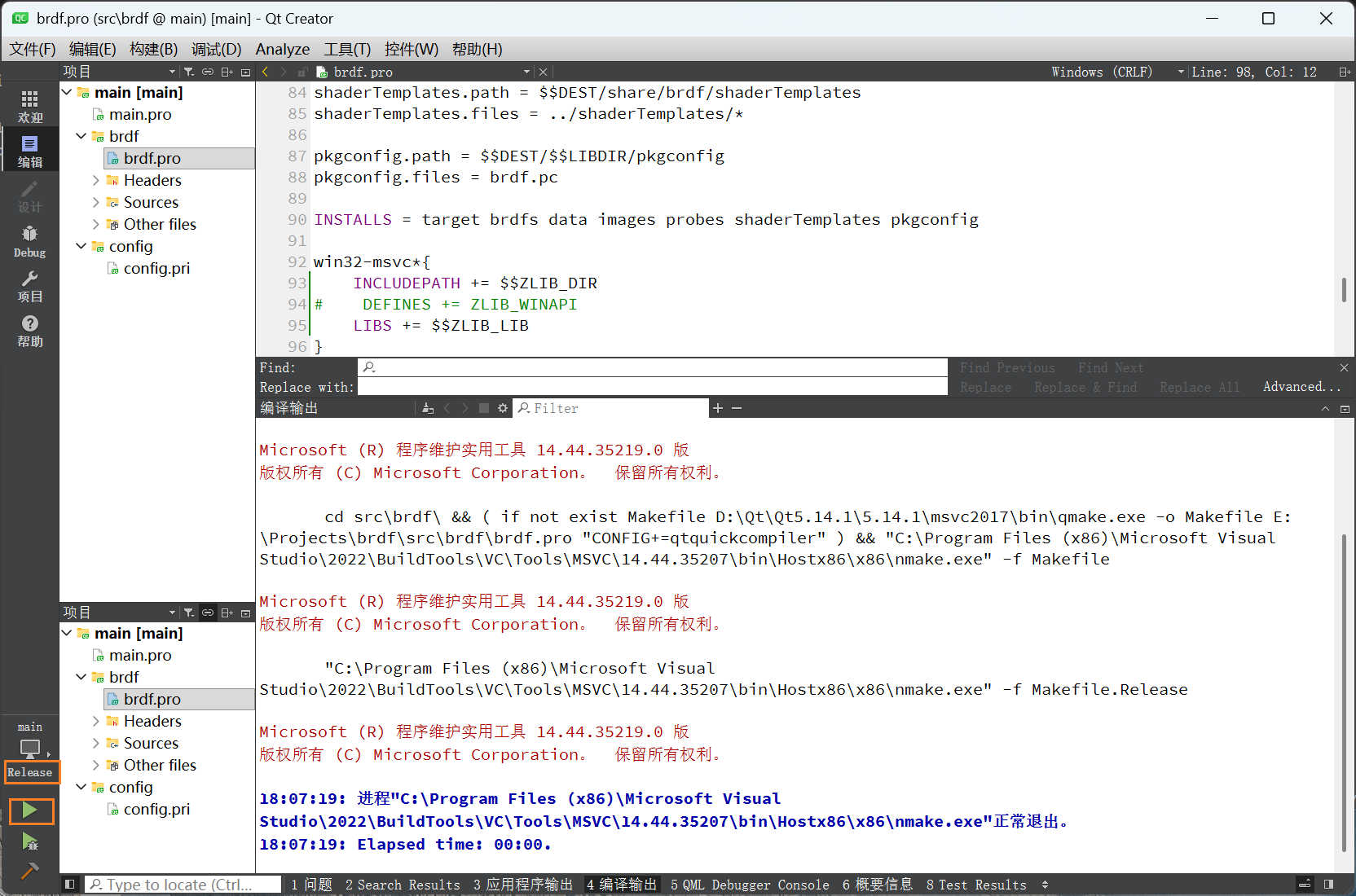Toggle the right sidebar in the status bar

tap(1328, 884)
